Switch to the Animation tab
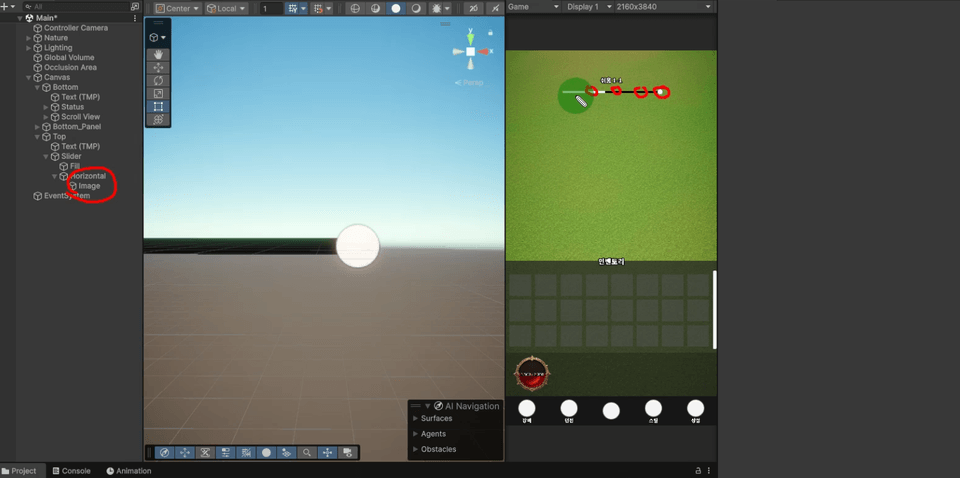This screenshot has height=478, width=960. coord(129,471)
